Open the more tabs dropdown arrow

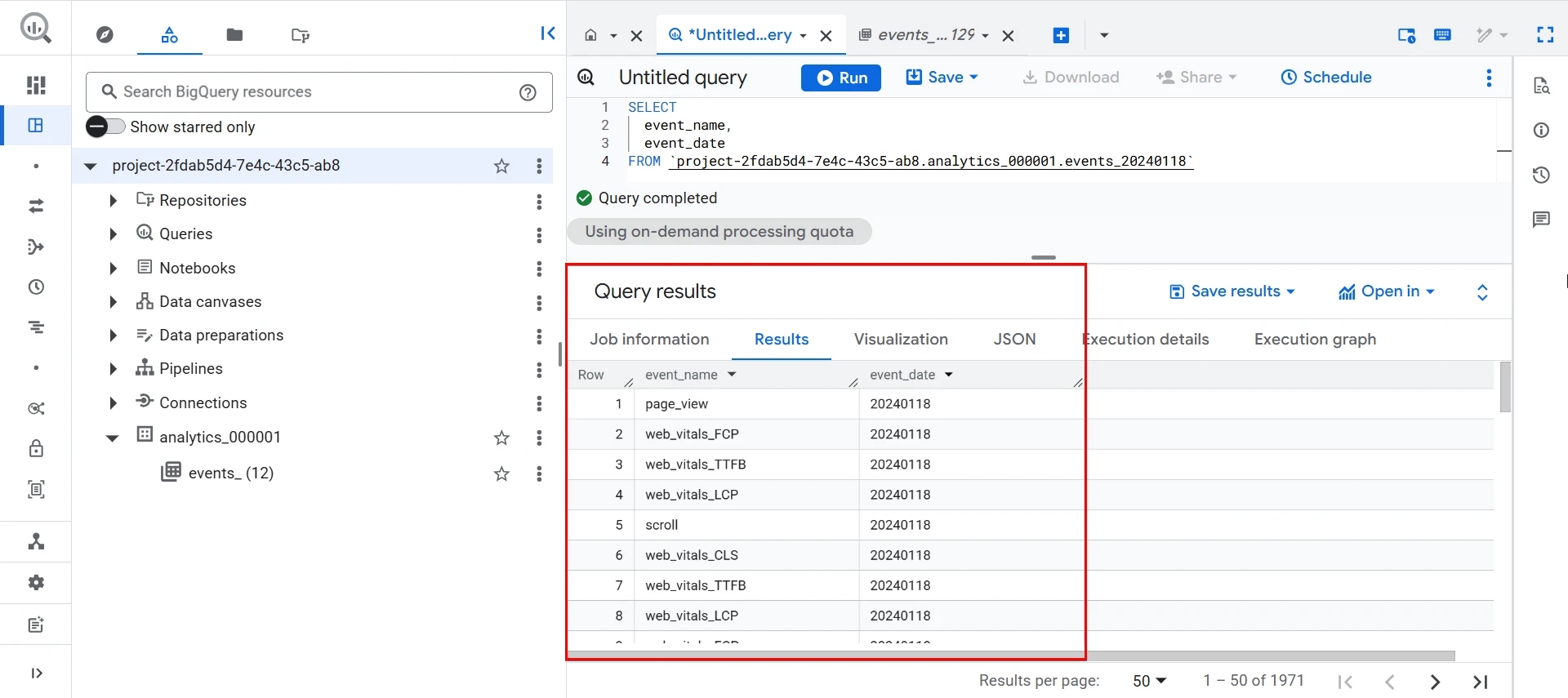(x=1104, y=35)
